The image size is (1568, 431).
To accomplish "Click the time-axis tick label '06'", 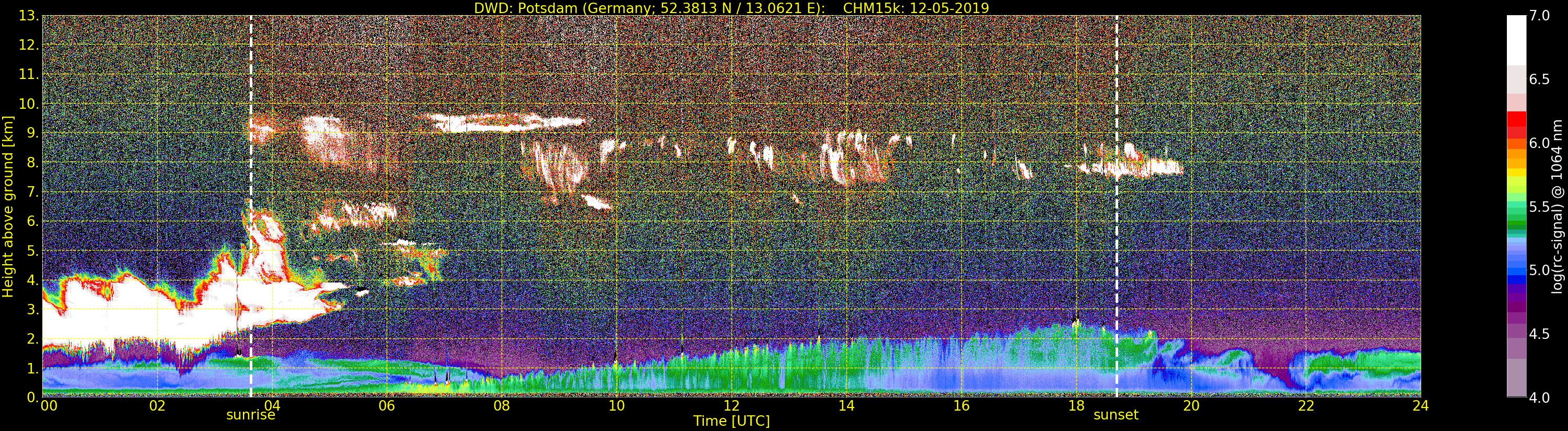I will (387, 405).
